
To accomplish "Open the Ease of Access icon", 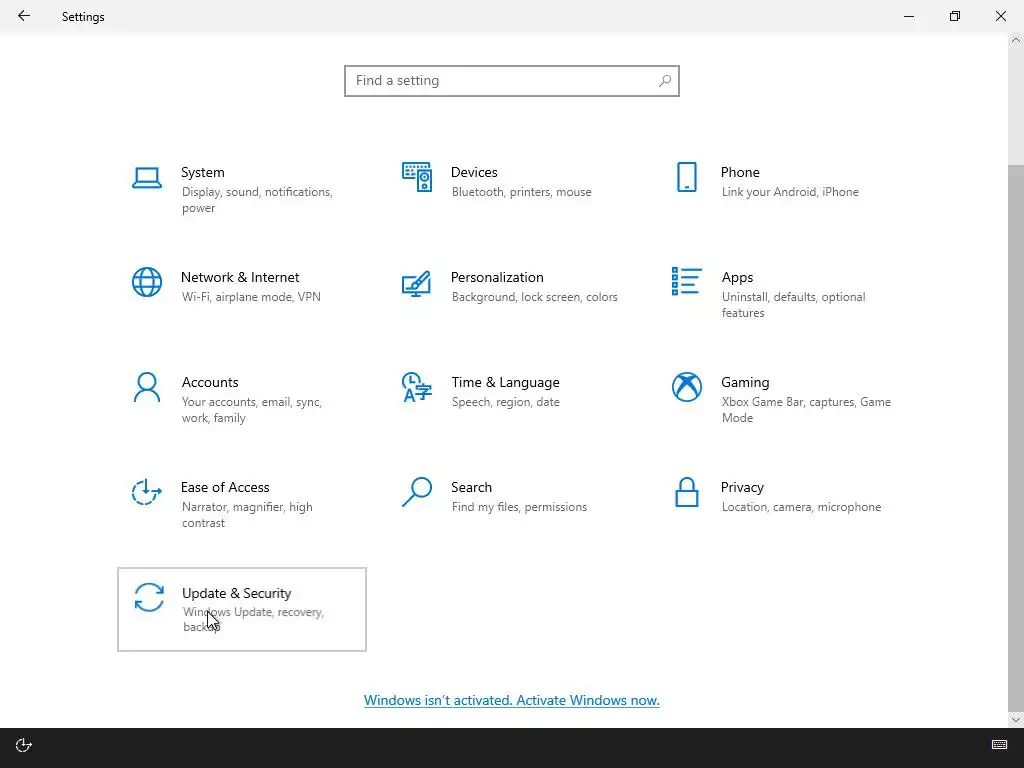I will 147,492.
